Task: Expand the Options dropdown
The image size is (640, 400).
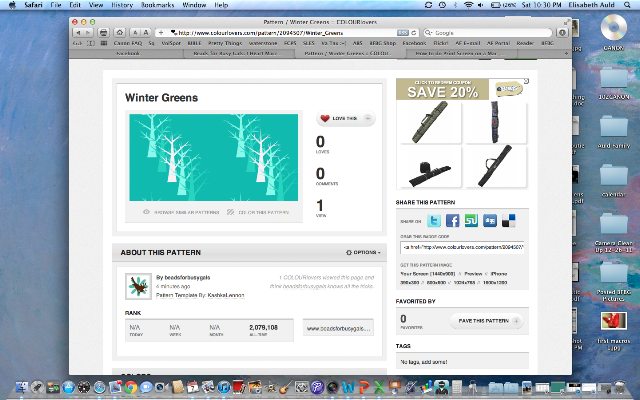Action: tap(363, 252)
